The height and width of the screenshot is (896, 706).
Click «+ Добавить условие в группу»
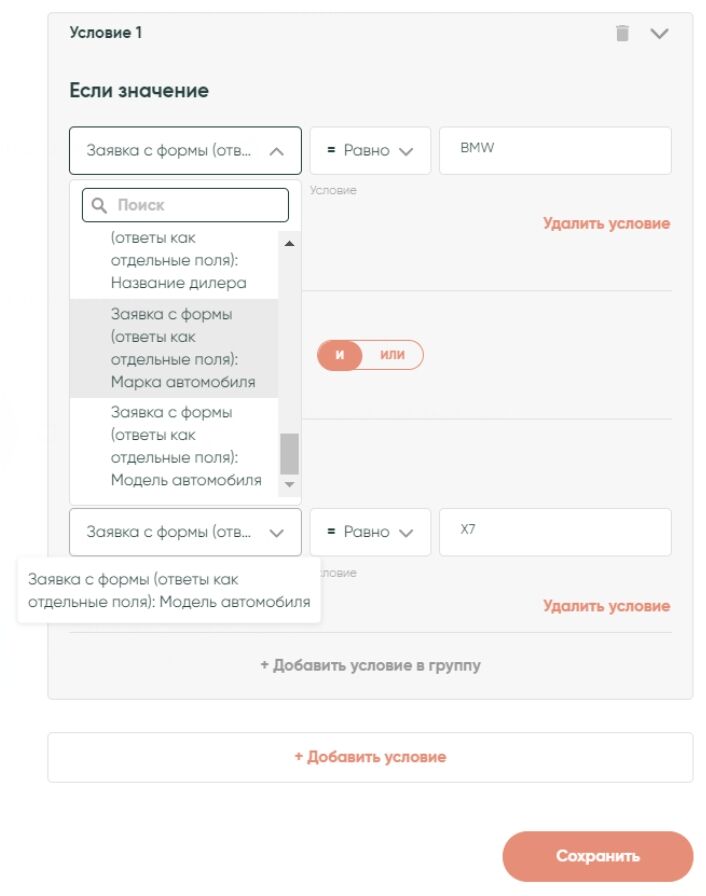coord(370,665)
